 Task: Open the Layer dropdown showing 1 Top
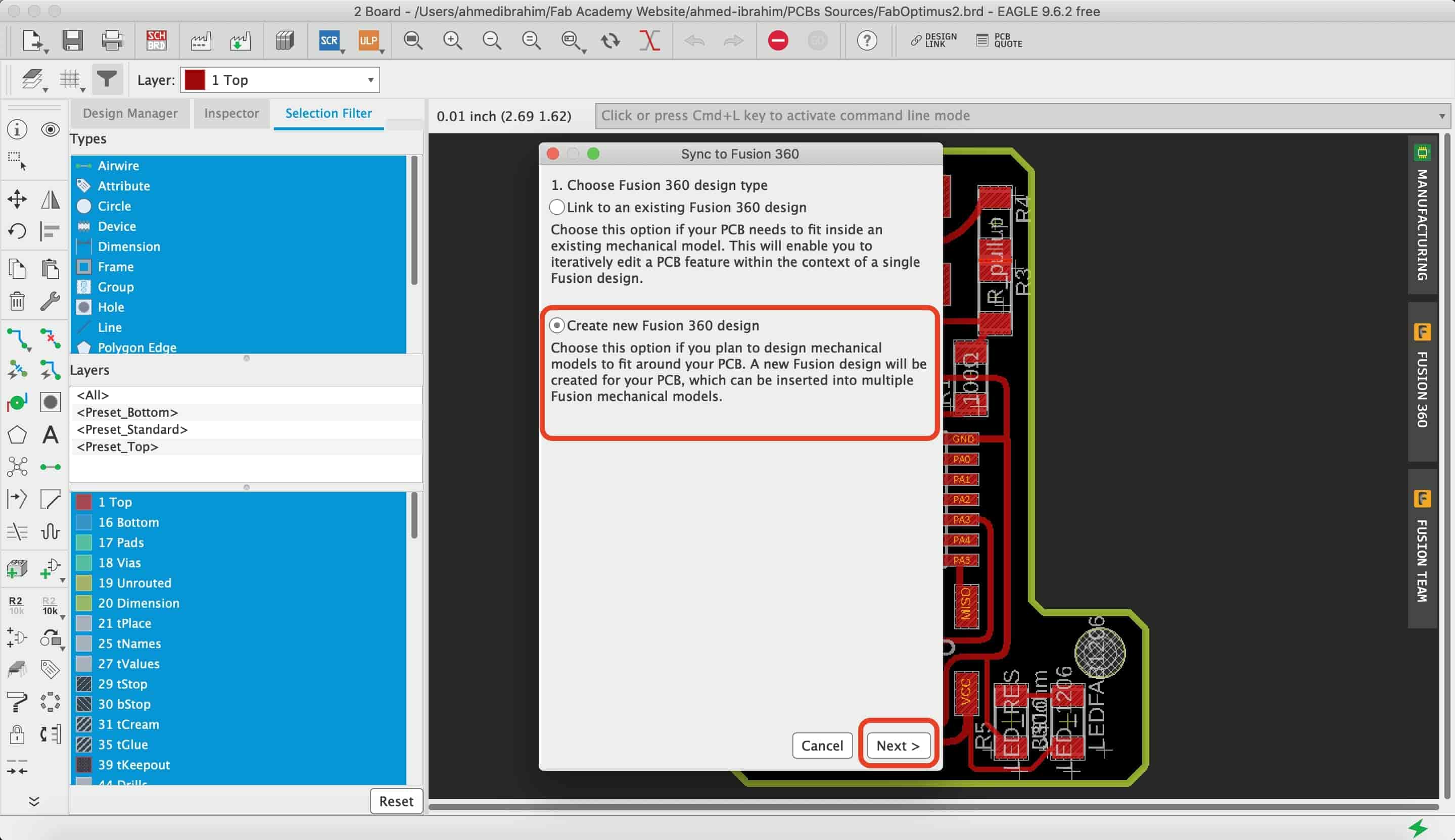tap(280, 80)
